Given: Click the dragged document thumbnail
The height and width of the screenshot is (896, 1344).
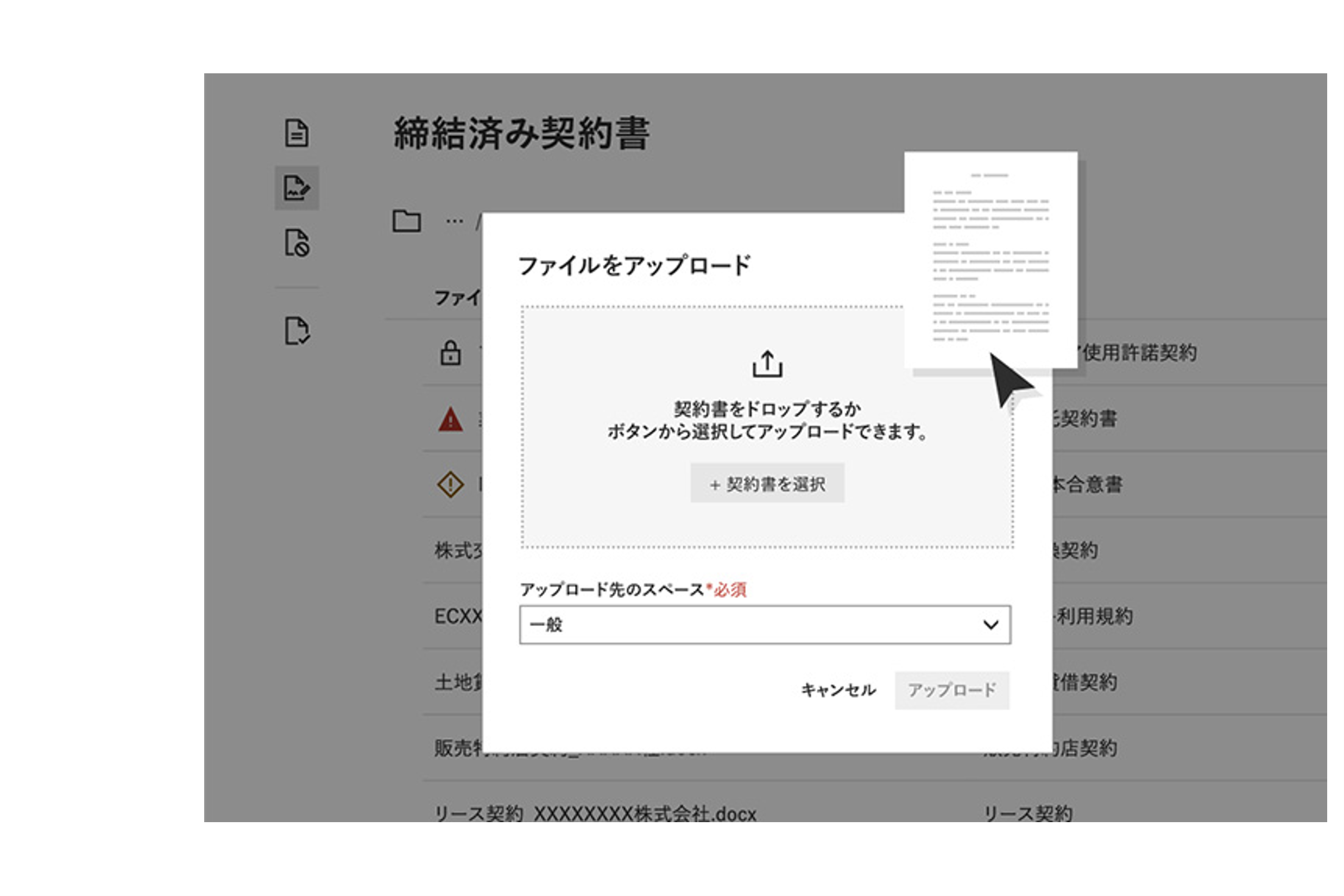Looking at the screenshot, I should pos(990,260).
